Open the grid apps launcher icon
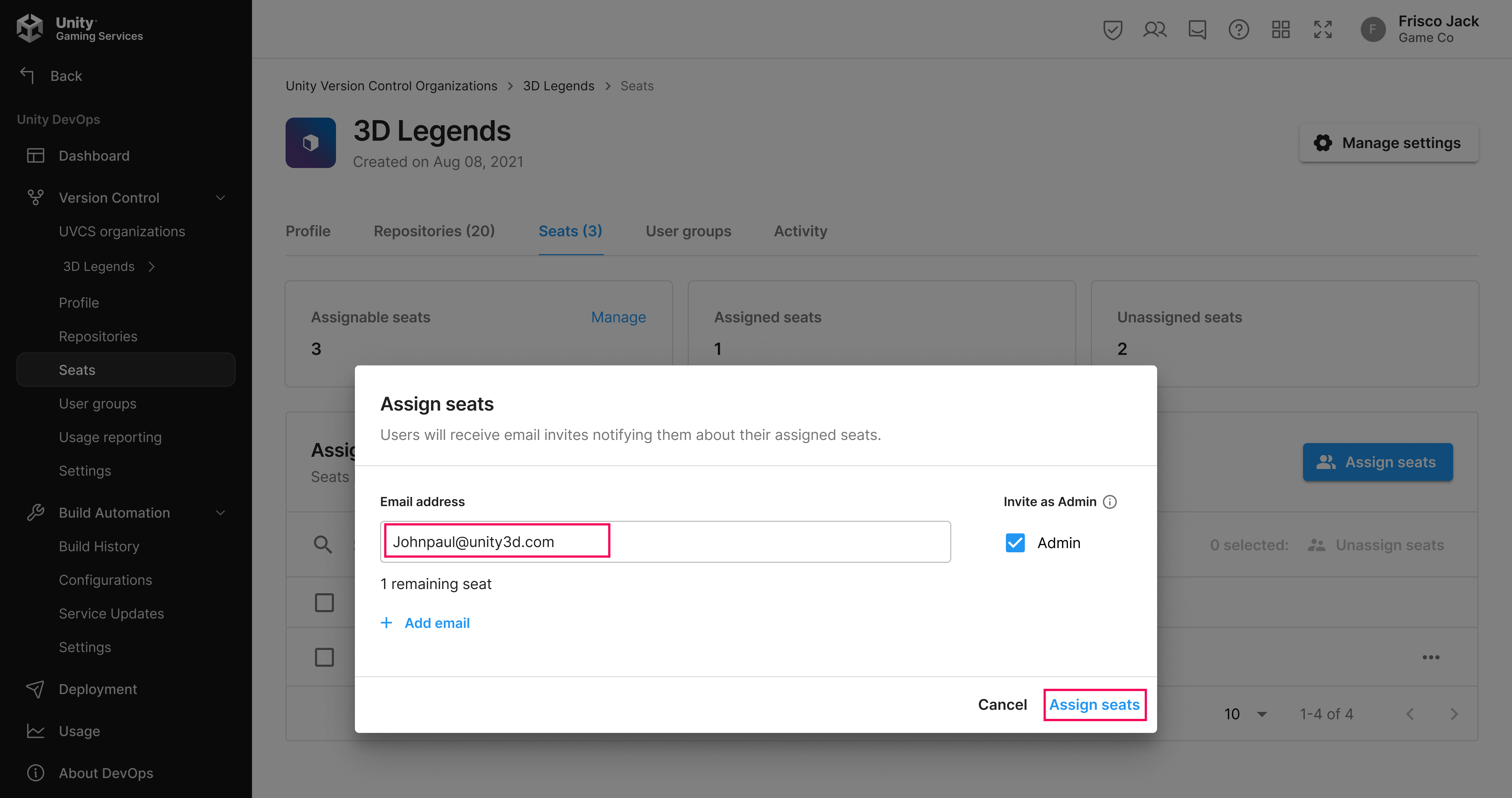The width and height of the screenshot is (1512, 798). coord(1281,29)
